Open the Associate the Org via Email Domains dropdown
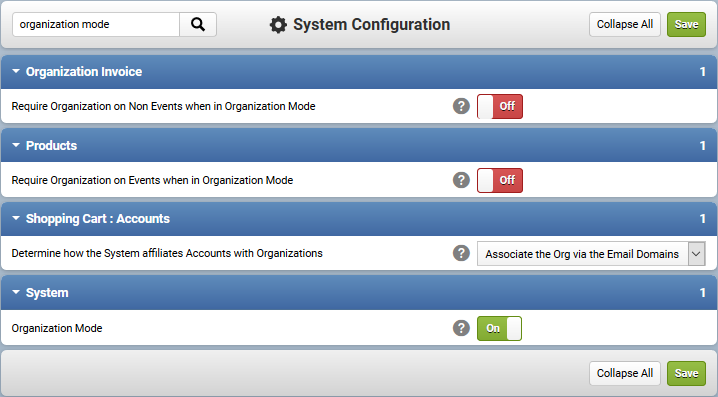The height and width of the screenshot is (397, 718). 591,254
